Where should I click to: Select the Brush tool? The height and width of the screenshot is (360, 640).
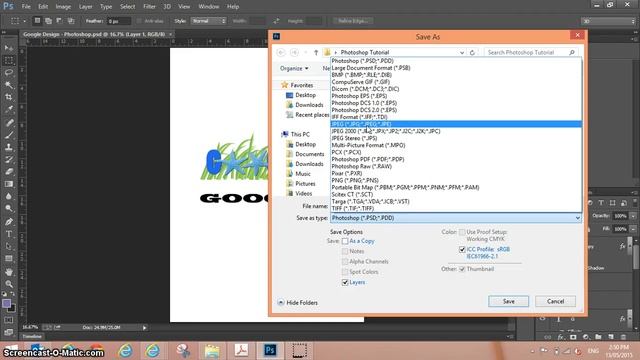pyautogui.click(x=9, y=135)
